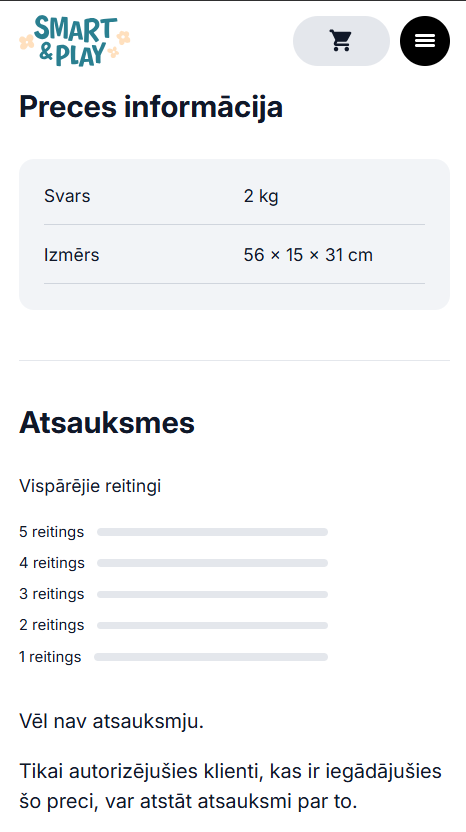The height and width of the screenshot is (832, 466).
Task: Click the Vēl nav atsauksmju text
Action: coord(111,722)
